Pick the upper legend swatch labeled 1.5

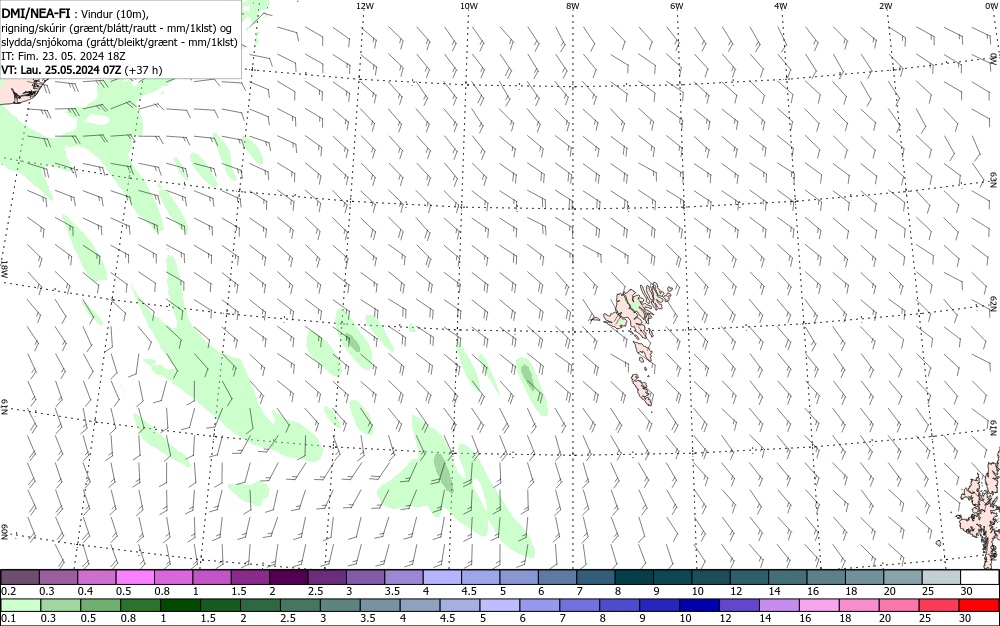(251, 578)
